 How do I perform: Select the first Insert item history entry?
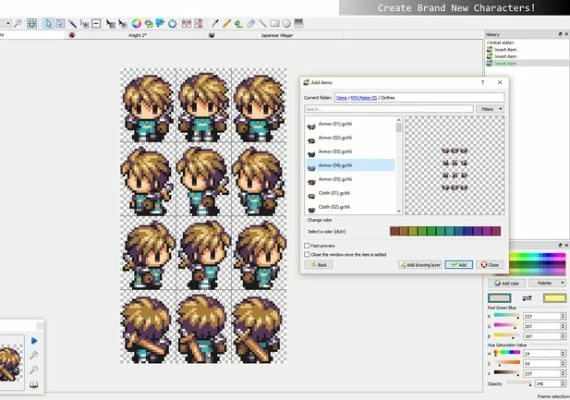tap(505, 49)
